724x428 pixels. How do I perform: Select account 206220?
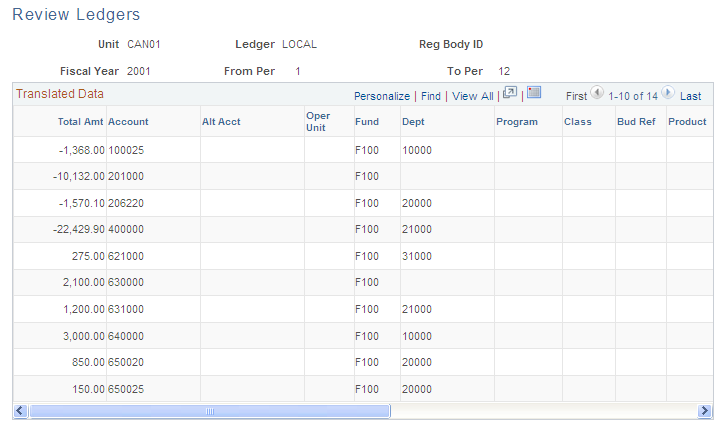126,204
